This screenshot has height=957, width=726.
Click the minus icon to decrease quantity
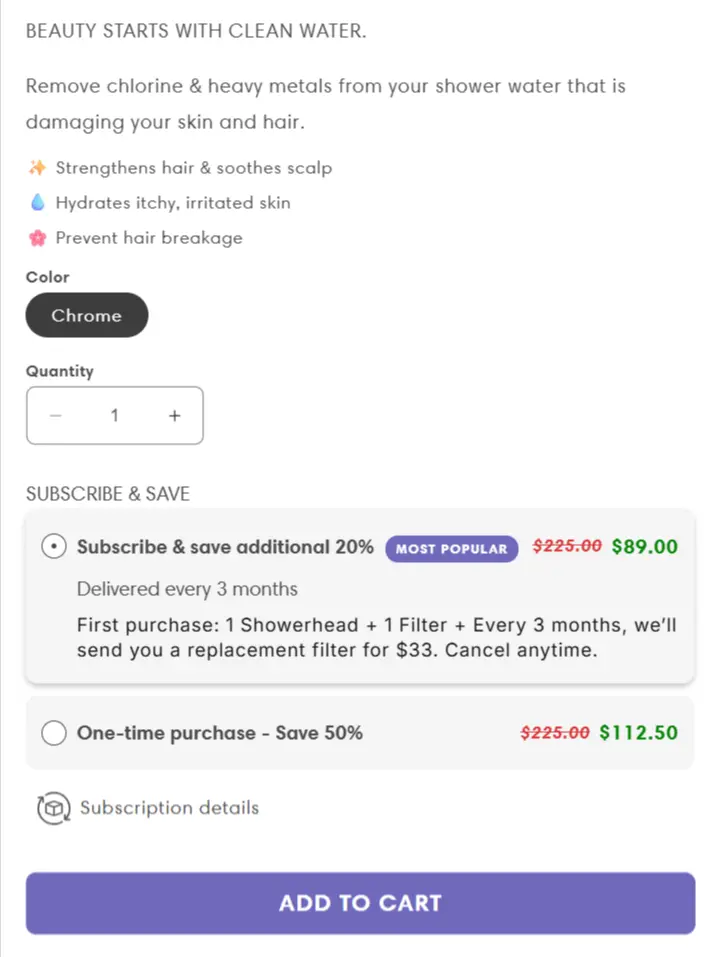pos(56,415)
